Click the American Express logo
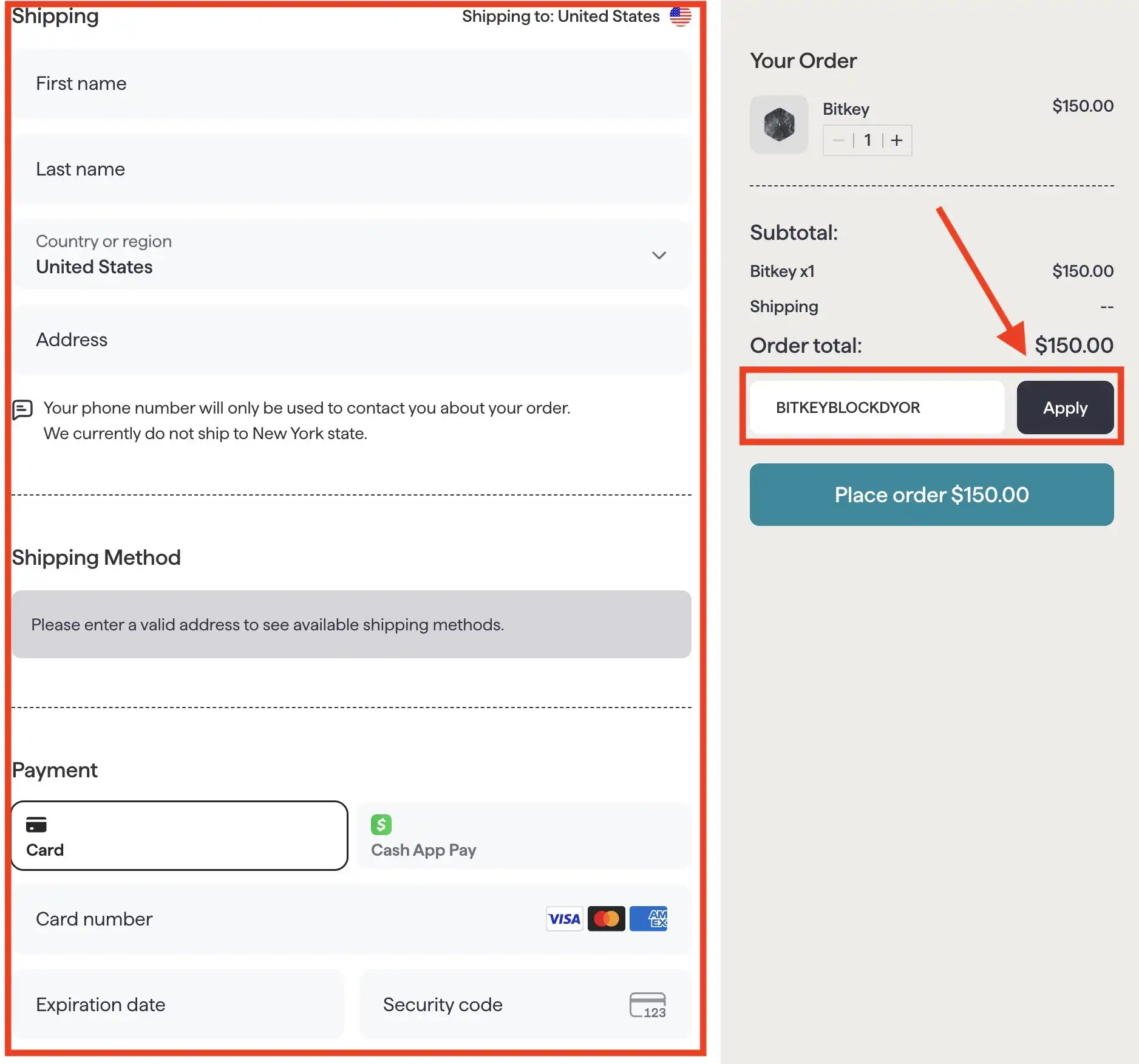 [x=648, y=919]
